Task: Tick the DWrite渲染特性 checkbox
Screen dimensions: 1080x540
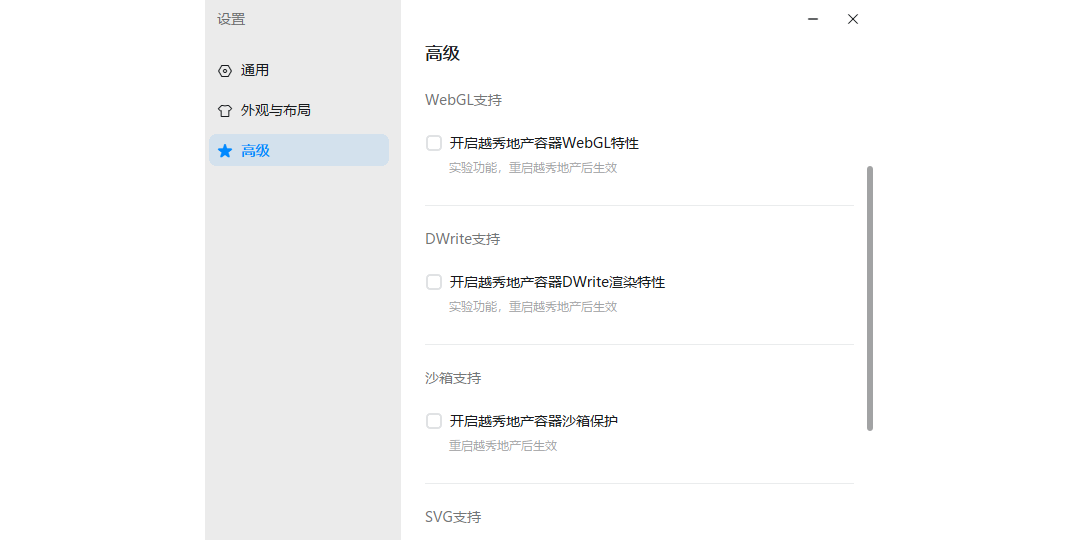Action: 434,282
